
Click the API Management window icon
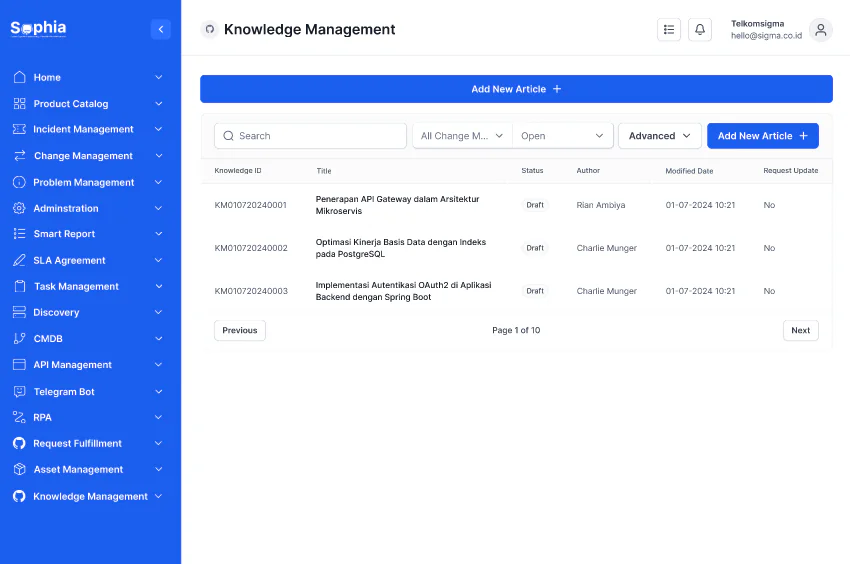[20, 364]
